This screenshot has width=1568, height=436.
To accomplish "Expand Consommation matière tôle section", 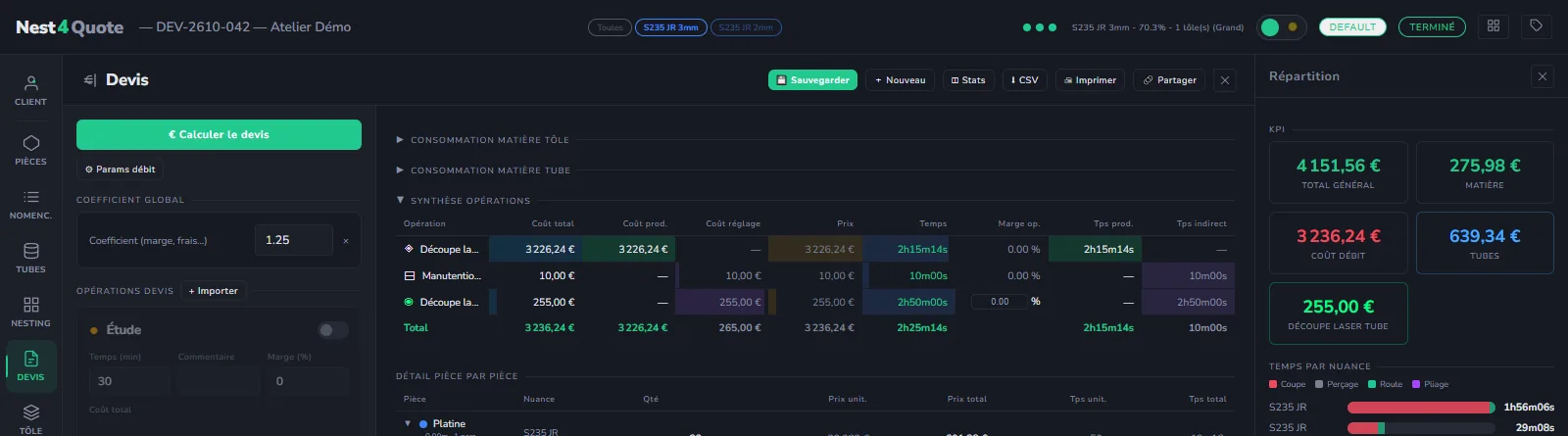I will pos(482,140).
